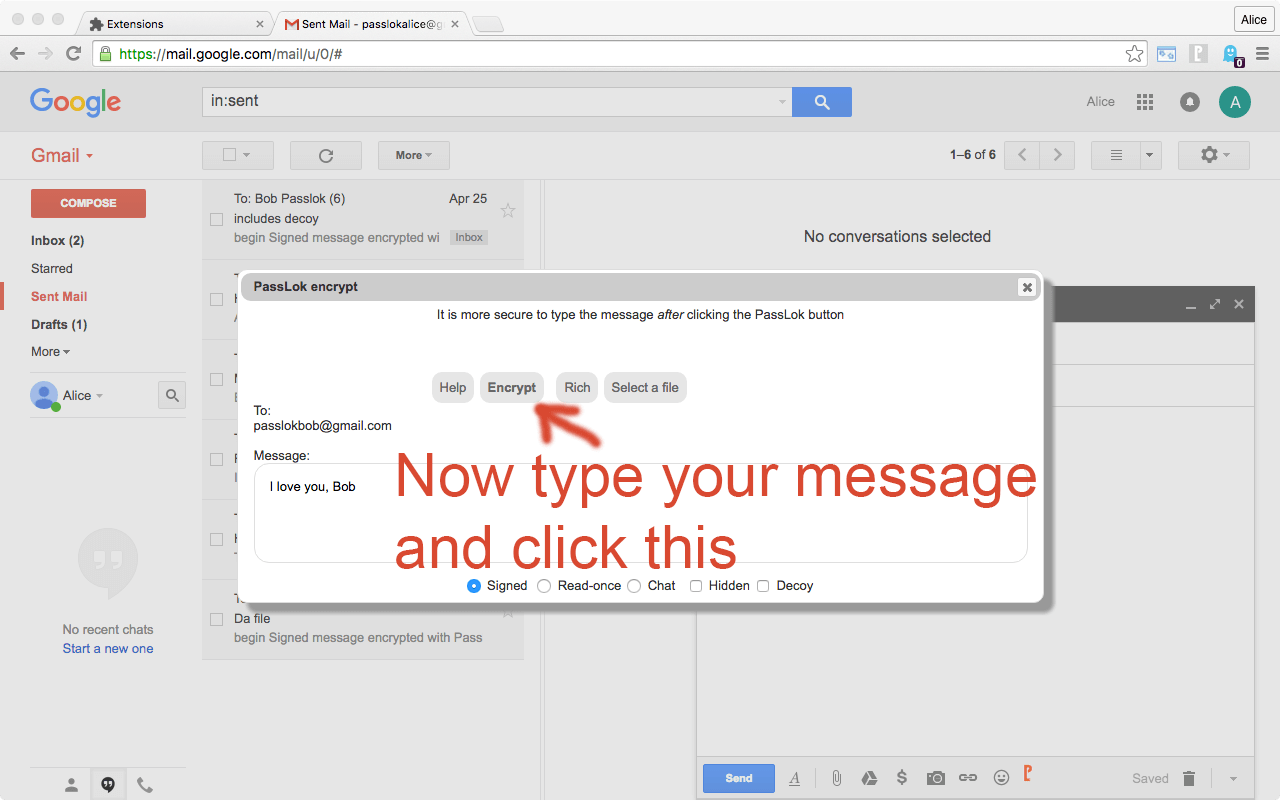Click Select a file button
Image resolution: width=1280 pixels, height=800 pixels.
click(x=645, y=388)
